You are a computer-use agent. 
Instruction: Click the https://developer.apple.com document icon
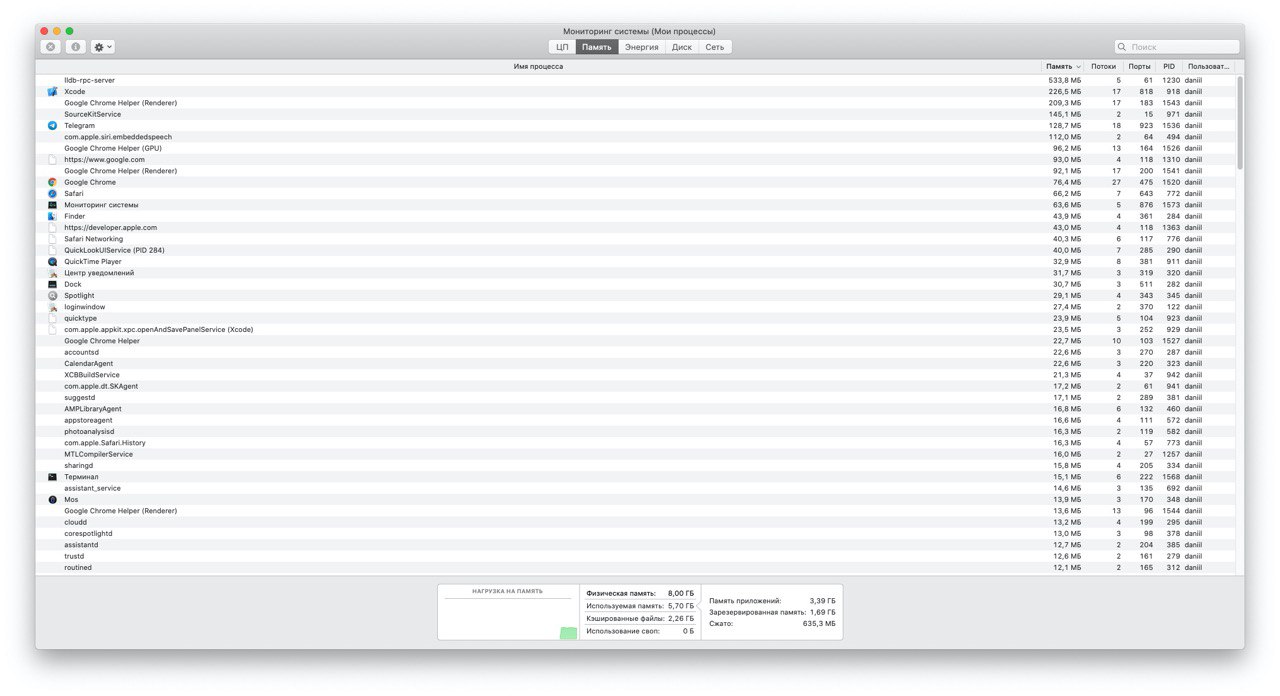(x=53, y=227)
